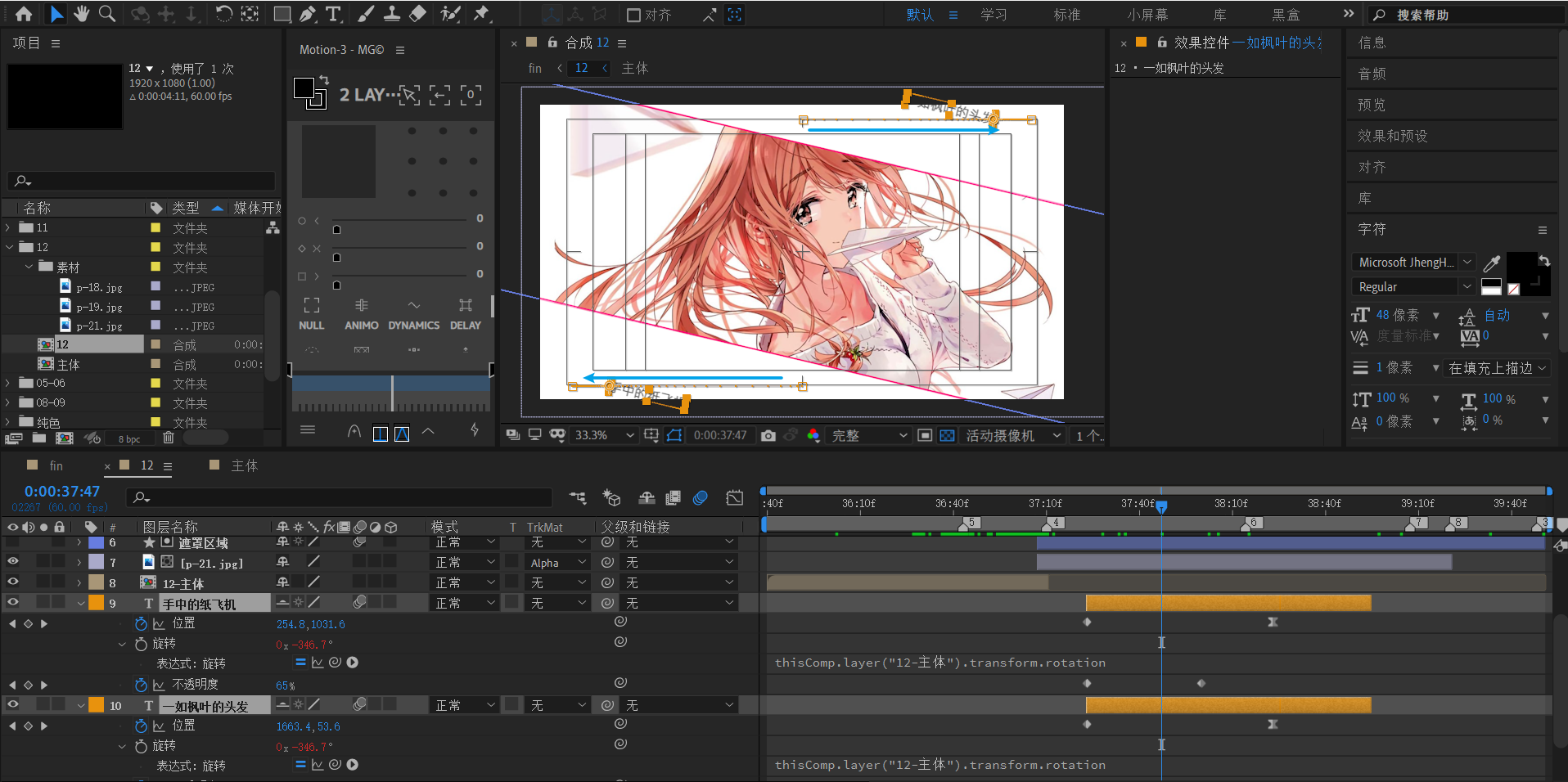Click the orange label swatch of layer 9

coord(97,603)
